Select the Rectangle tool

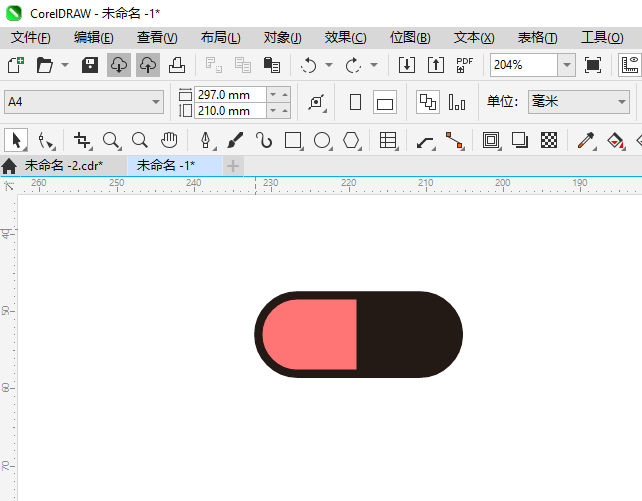(x=293, y=140)
